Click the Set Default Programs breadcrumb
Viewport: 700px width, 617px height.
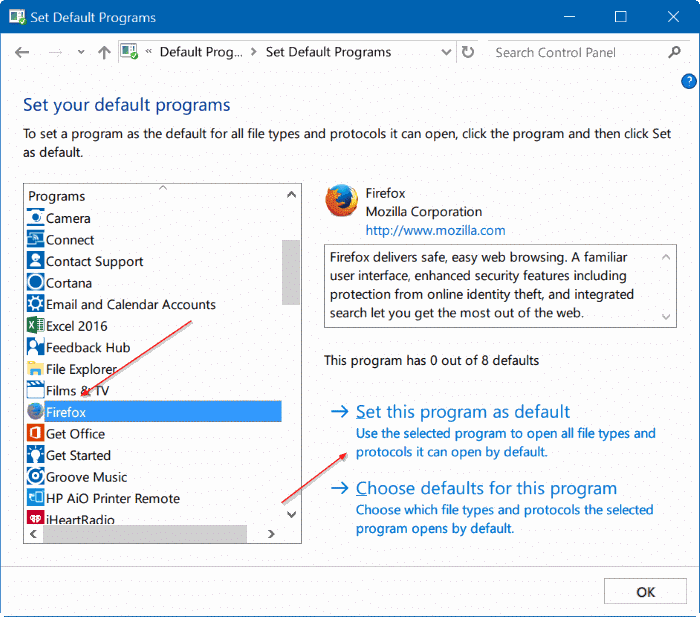tap(328, 52)
